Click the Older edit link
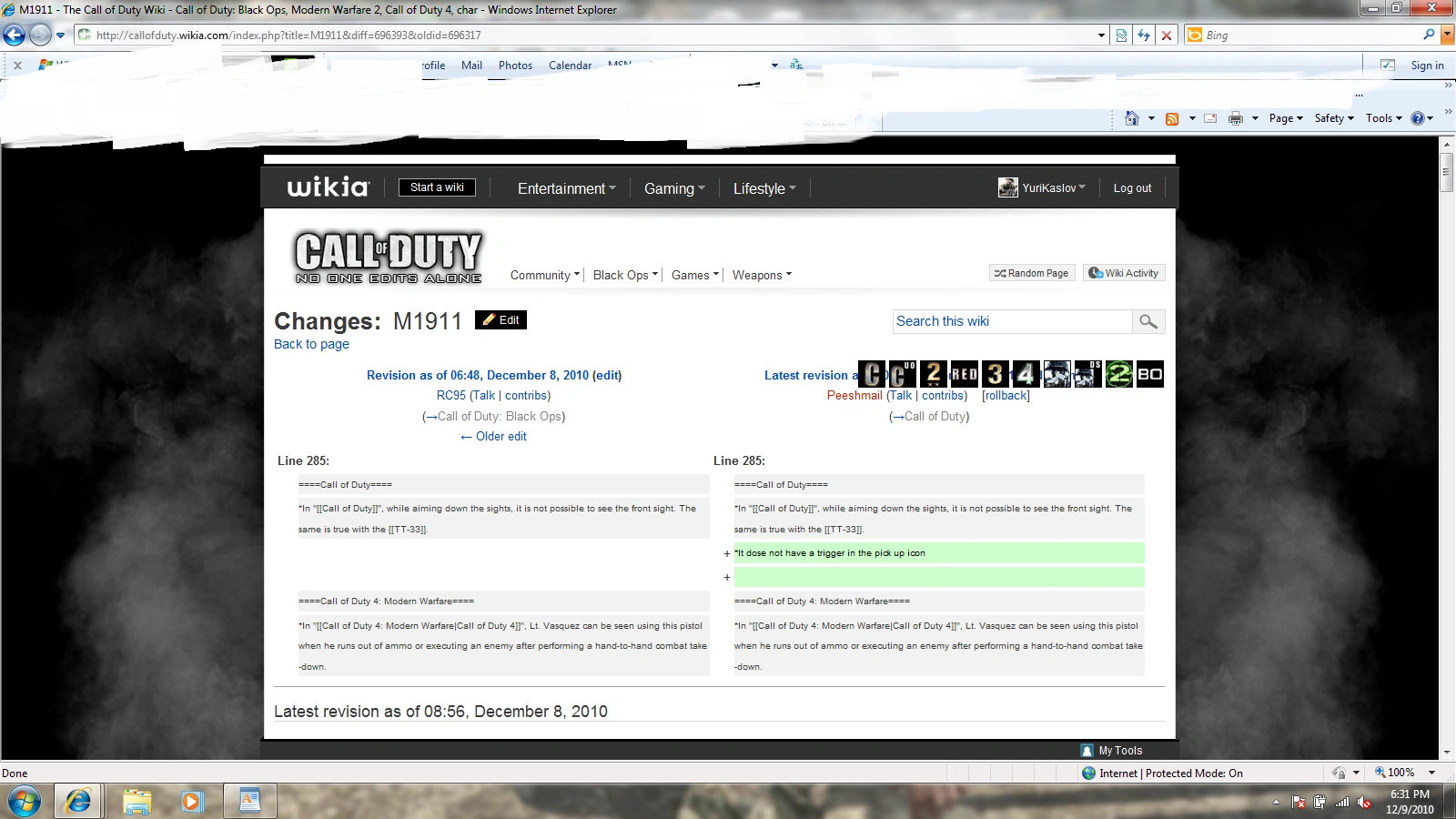Image resolution: width=1456 pixels, height=819 pixels. pyautogui.click(x=493, y=437)
